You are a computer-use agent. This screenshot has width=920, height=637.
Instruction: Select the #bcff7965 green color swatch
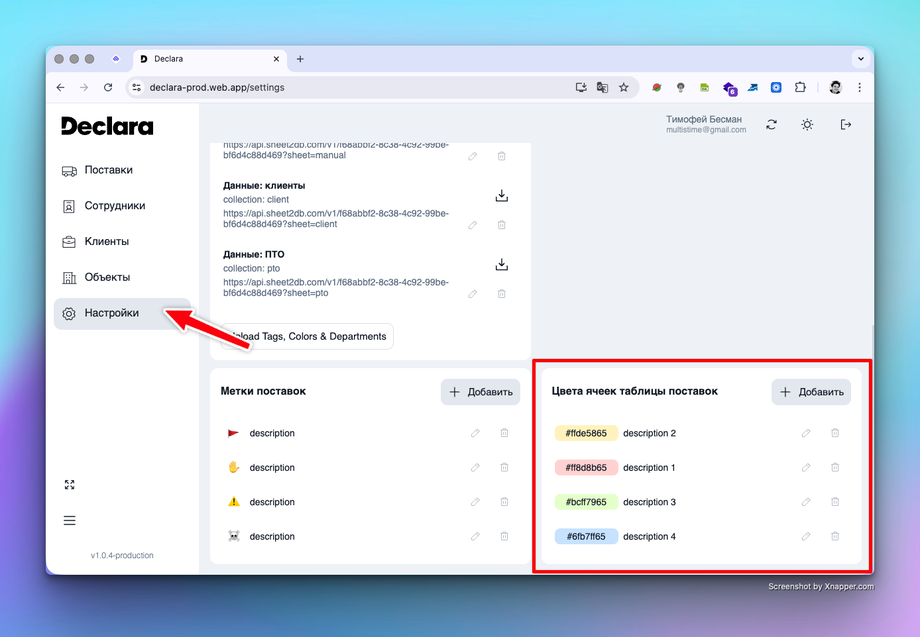[586, 502]
